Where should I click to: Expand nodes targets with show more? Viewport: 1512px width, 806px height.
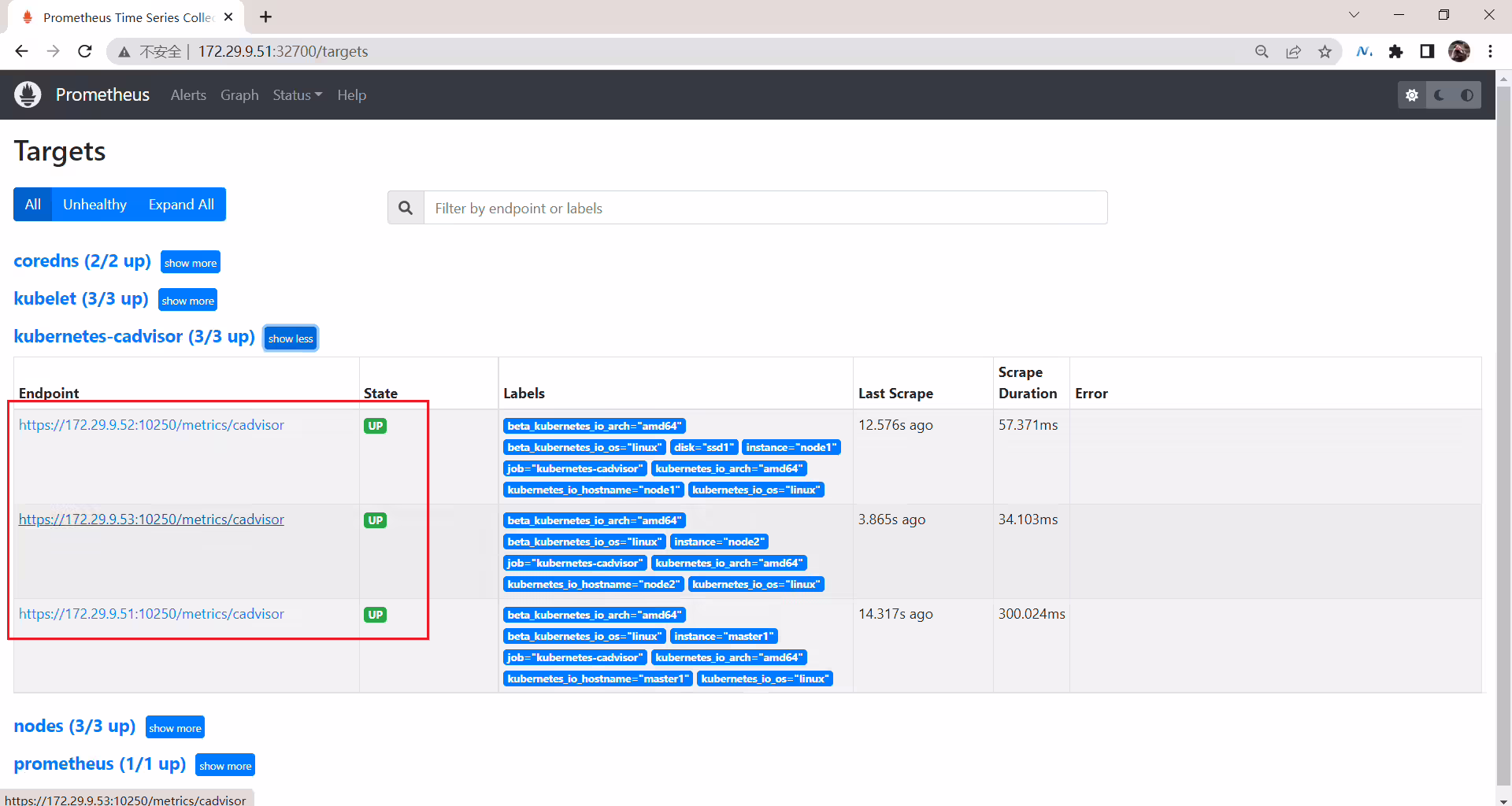[175, 727]
